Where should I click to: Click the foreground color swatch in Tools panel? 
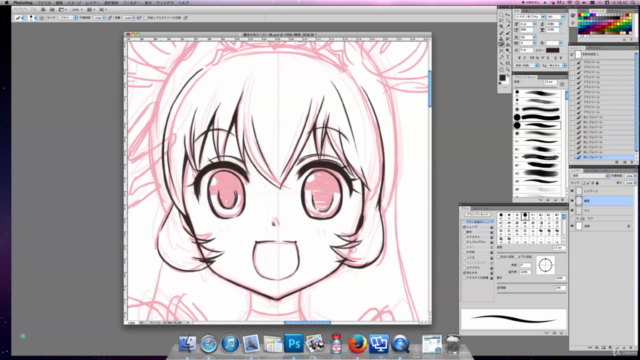(502, 78)
